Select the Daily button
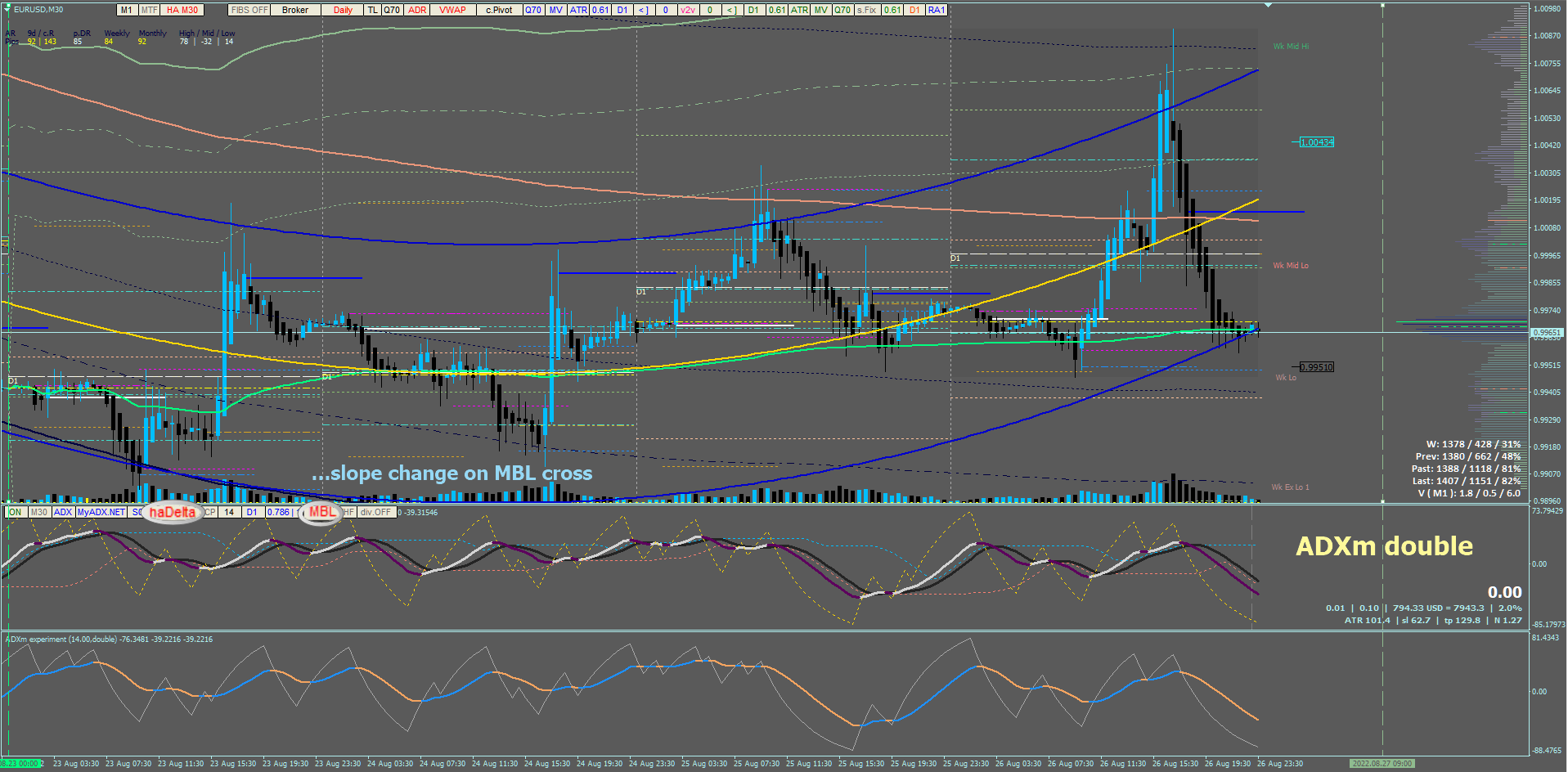Screen dimensions: 1568x772 click(343, 10)
